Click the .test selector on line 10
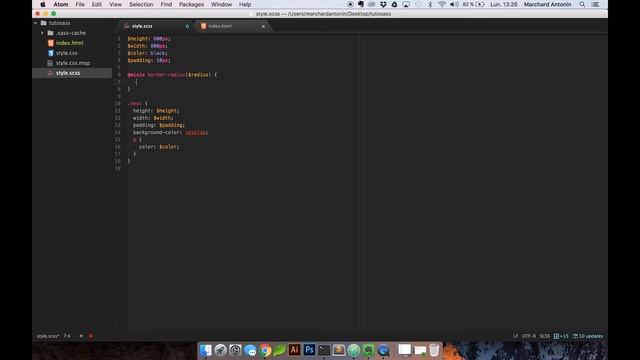This screenshot has width=640, height=360. [134, 104]
